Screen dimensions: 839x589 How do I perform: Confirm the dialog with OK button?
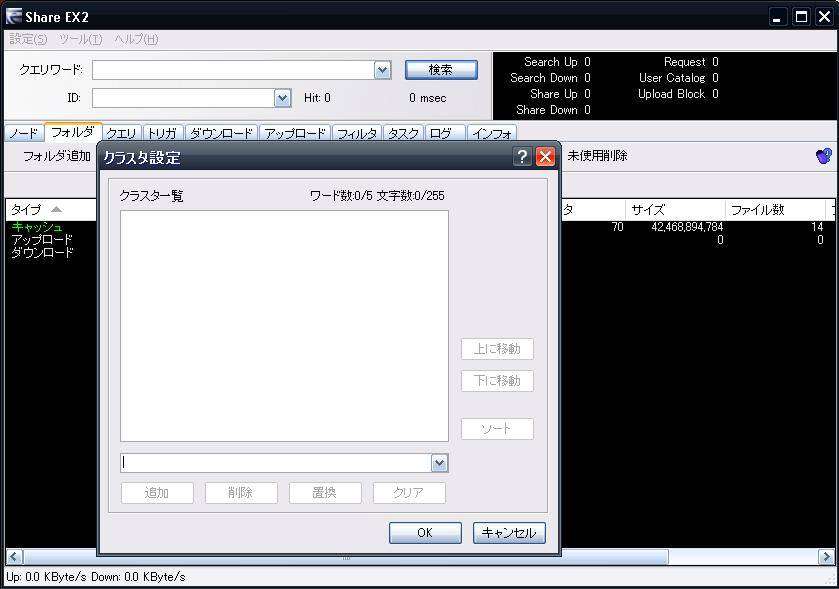(425, 533)
